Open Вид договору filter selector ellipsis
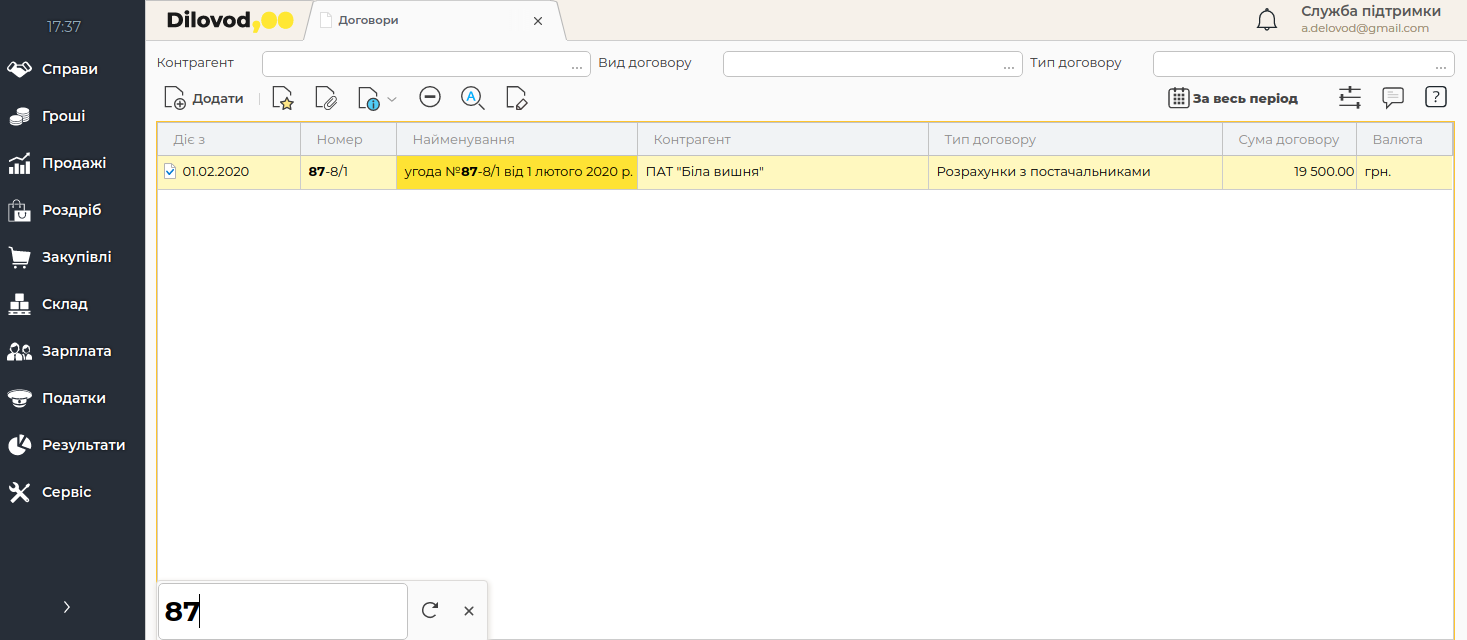The image size is (1467, 640). [x=1009, y=65]
